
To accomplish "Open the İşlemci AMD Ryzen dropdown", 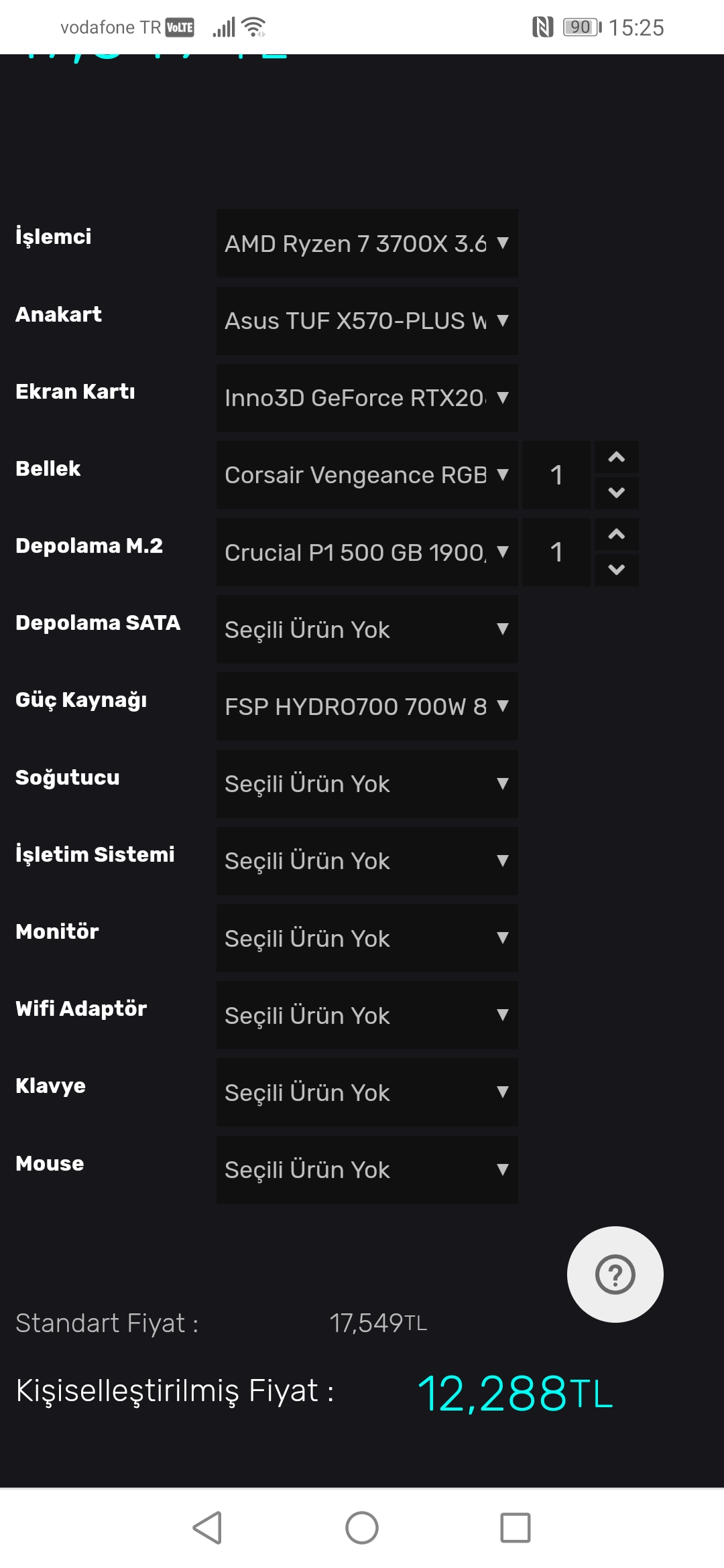I will click(367, 243).
